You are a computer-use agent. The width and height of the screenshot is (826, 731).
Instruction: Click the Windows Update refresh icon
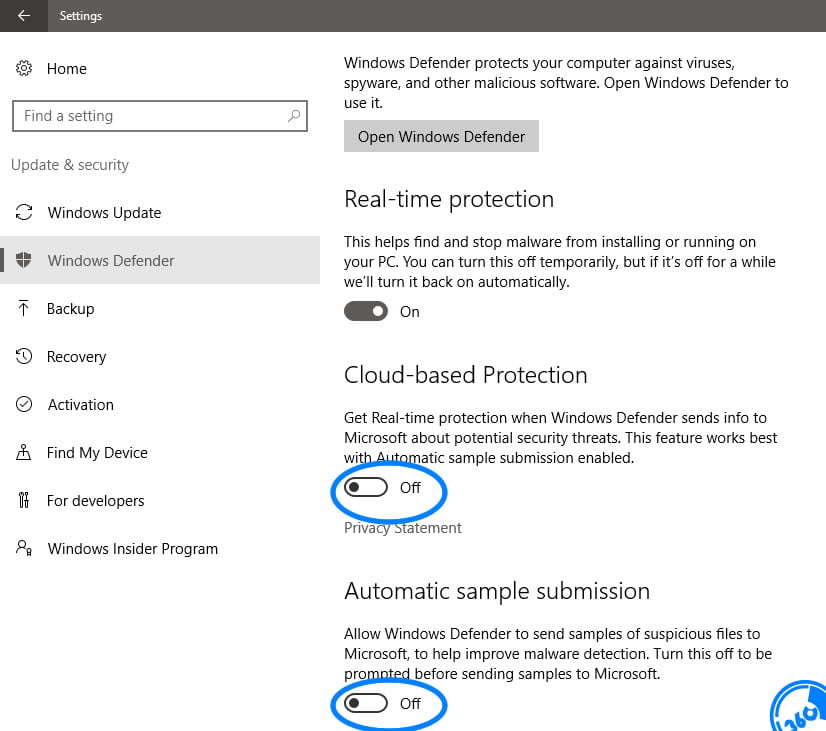pyautogui.click(x=24, y=212)
